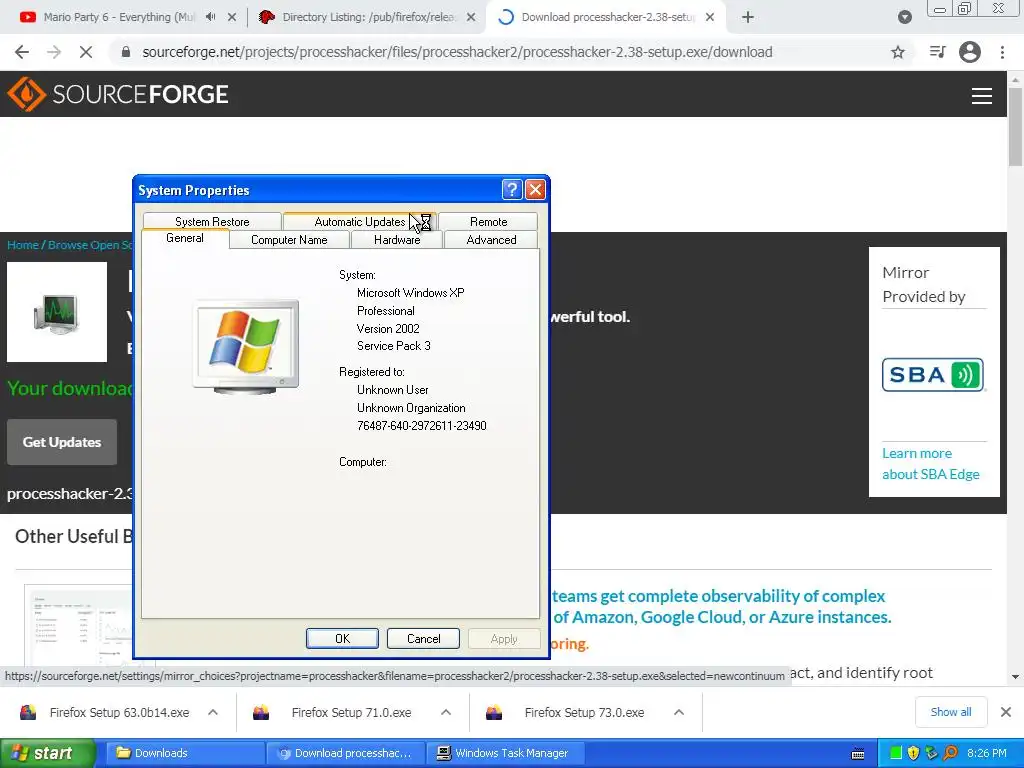Switch to the Remote tab

click(488, 221)
